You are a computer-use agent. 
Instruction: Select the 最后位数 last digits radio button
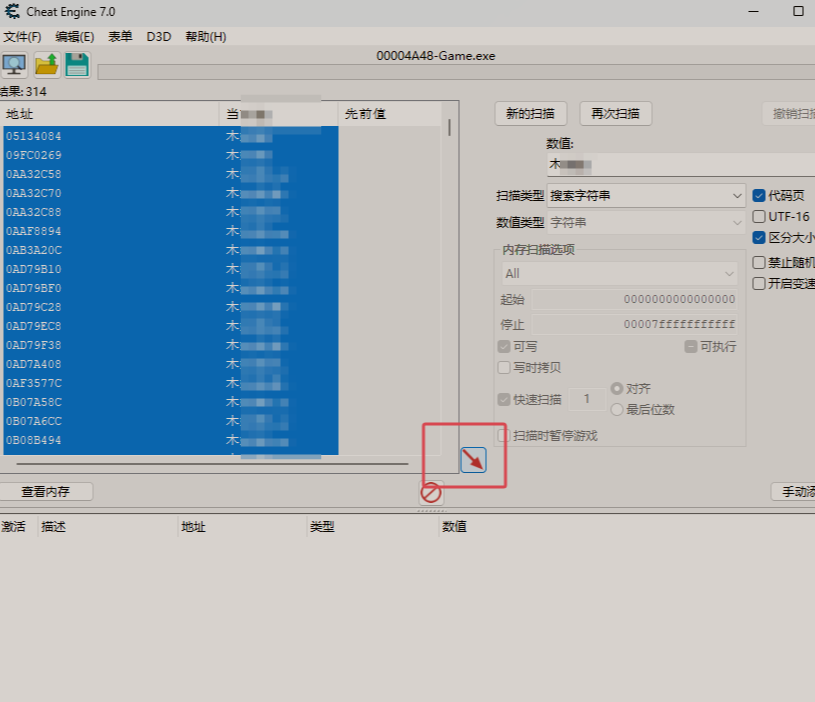[617, 410]
